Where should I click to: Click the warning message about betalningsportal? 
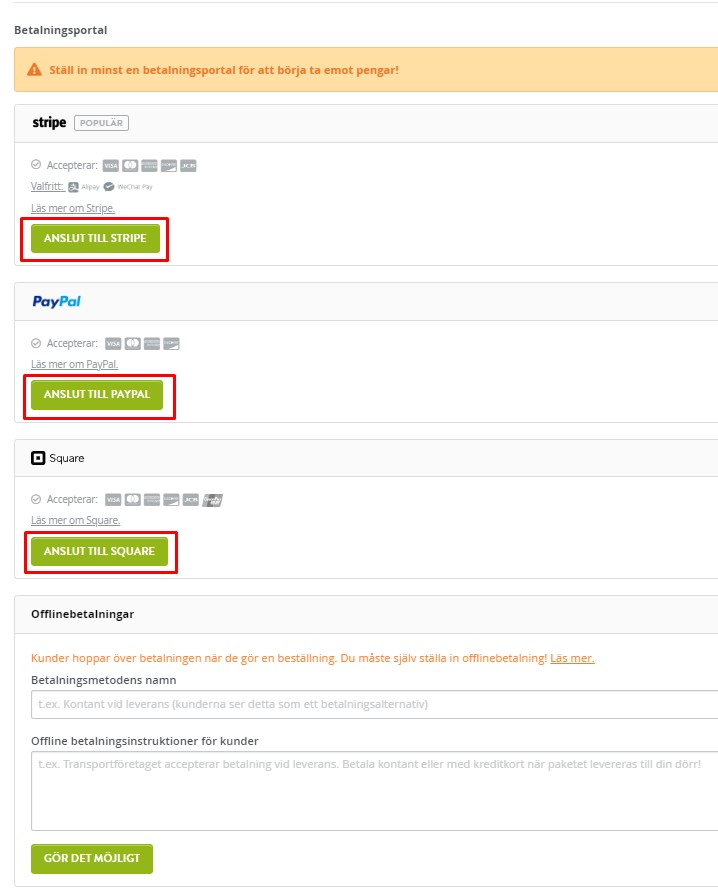coord(224,70)
